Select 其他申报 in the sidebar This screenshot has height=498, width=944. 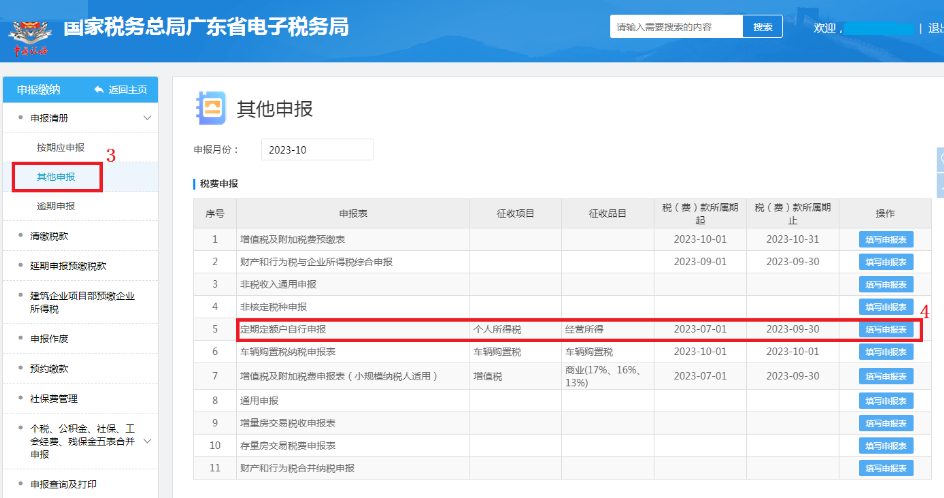pos(56,177)
